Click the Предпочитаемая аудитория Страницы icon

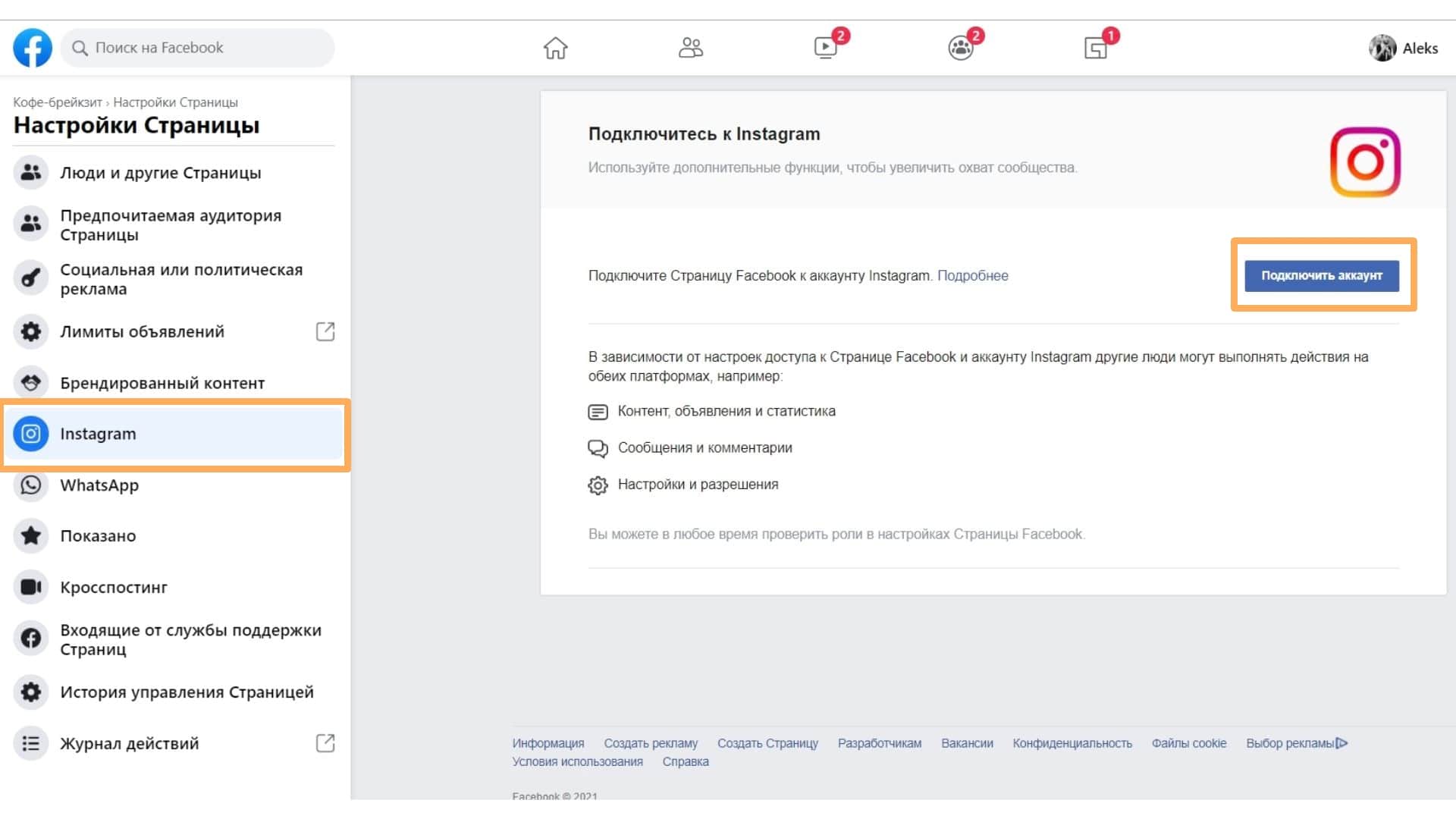(31, 224)
